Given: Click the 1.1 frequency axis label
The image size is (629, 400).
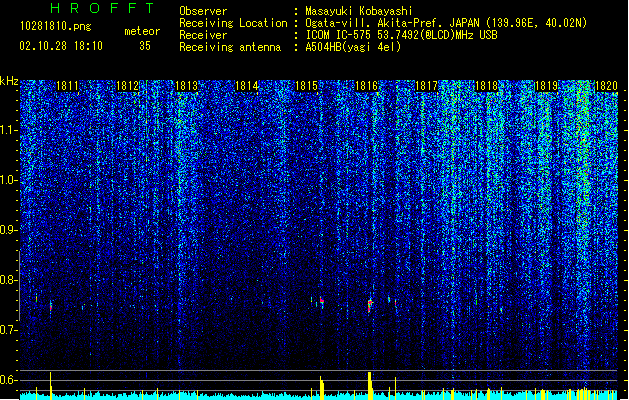Looking at the screenshot, I should point(8,130).
